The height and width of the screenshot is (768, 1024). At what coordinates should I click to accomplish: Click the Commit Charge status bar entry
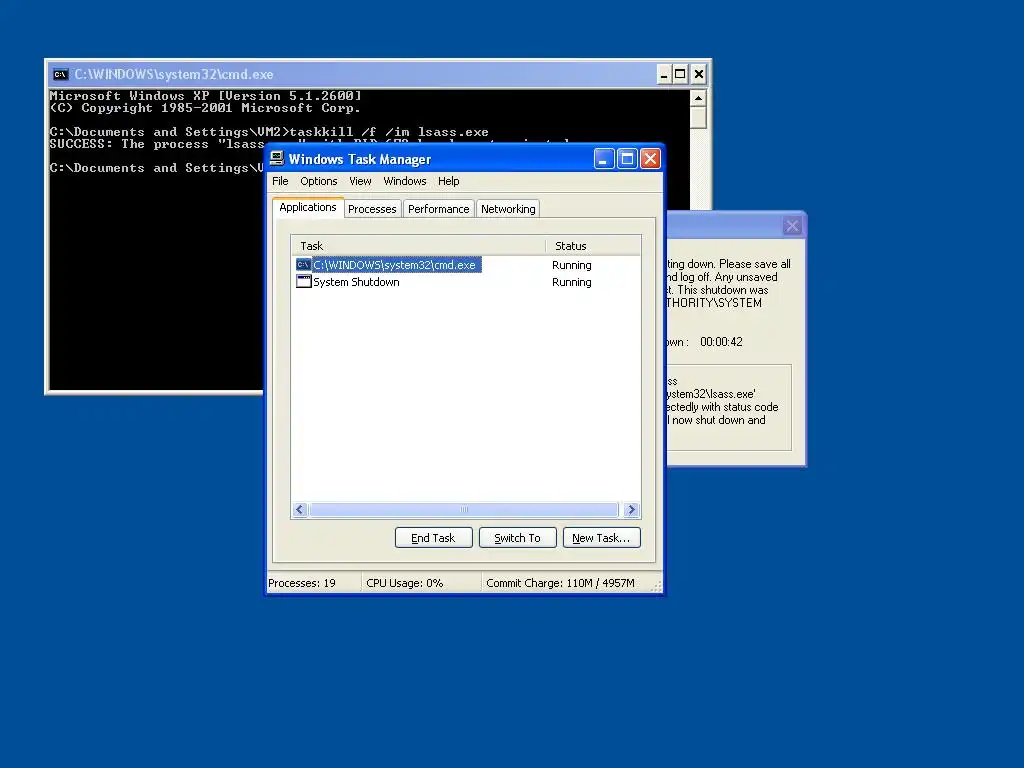pos(560,583)
